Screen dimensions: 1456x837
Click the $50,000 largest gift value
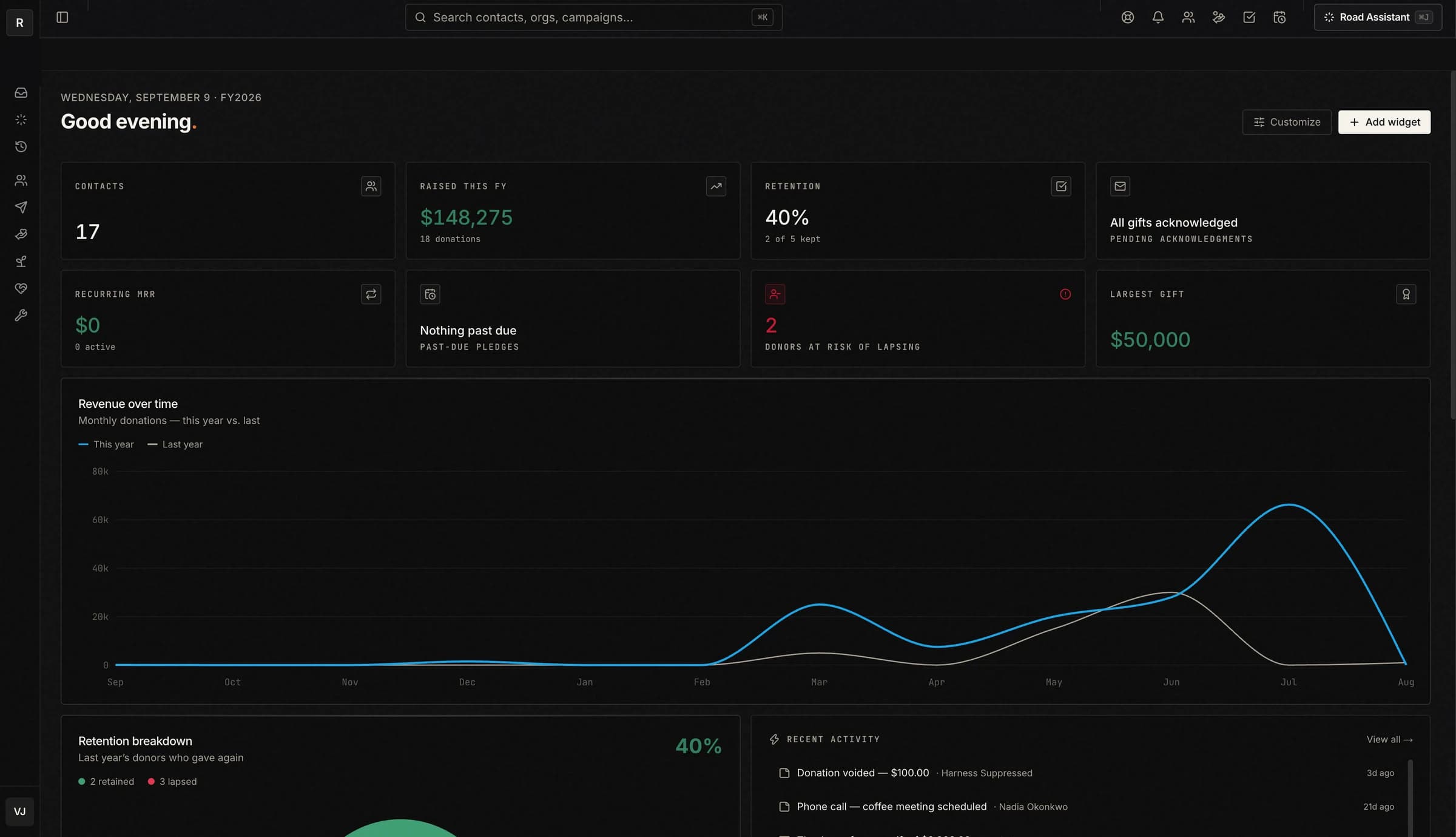click(1150, 339)
